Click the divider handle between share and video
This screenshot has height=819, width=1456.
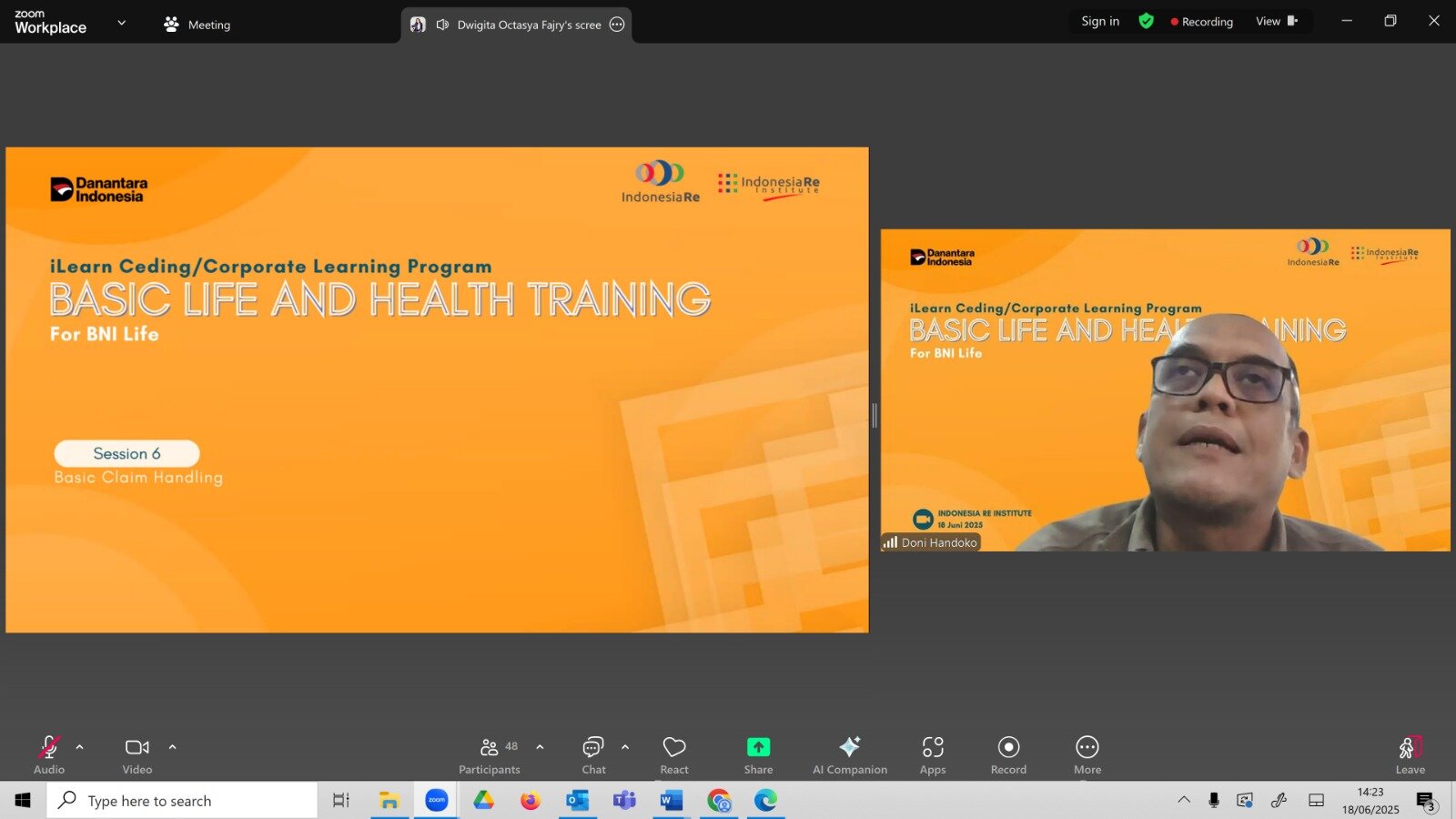875,415
